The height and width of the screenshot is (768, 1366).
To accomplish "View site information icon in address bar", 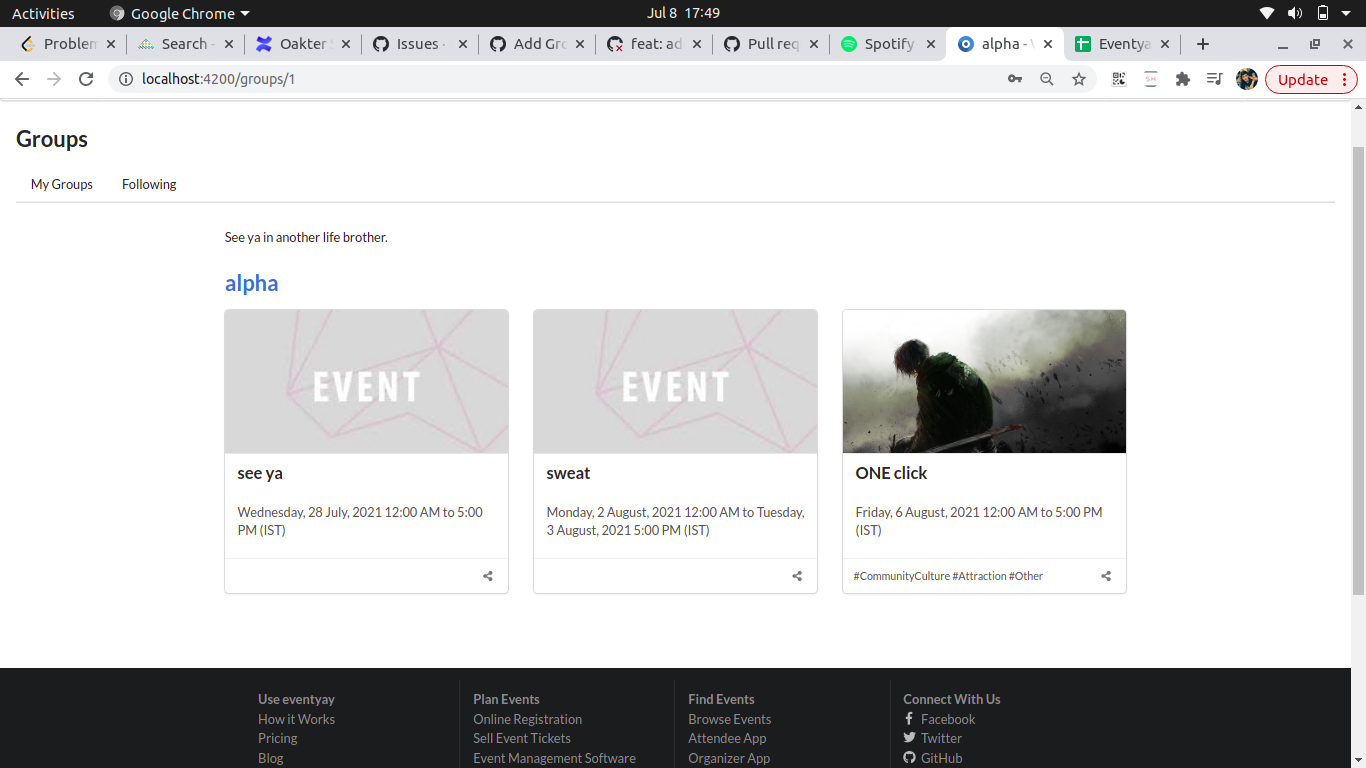I will point(126,79).
